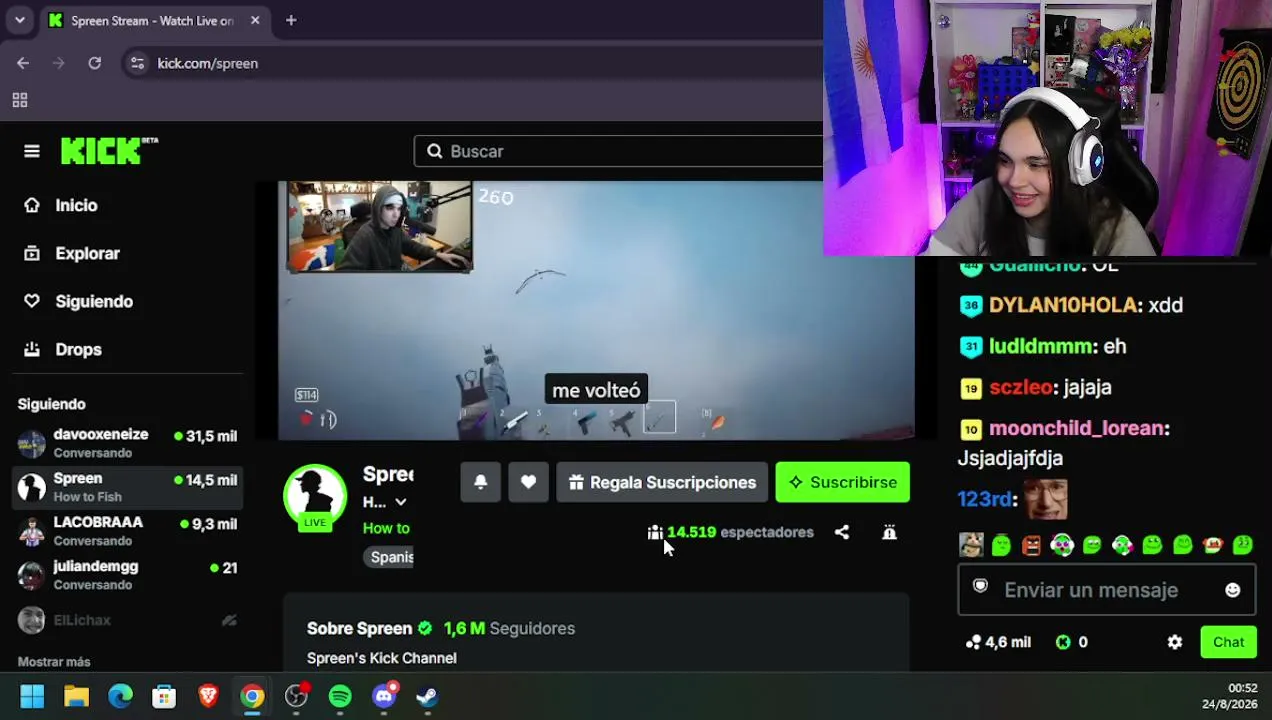Reload the page with refresh icon
The height and width of the screenshot is (720, 1272).
(x=94, y=63)
